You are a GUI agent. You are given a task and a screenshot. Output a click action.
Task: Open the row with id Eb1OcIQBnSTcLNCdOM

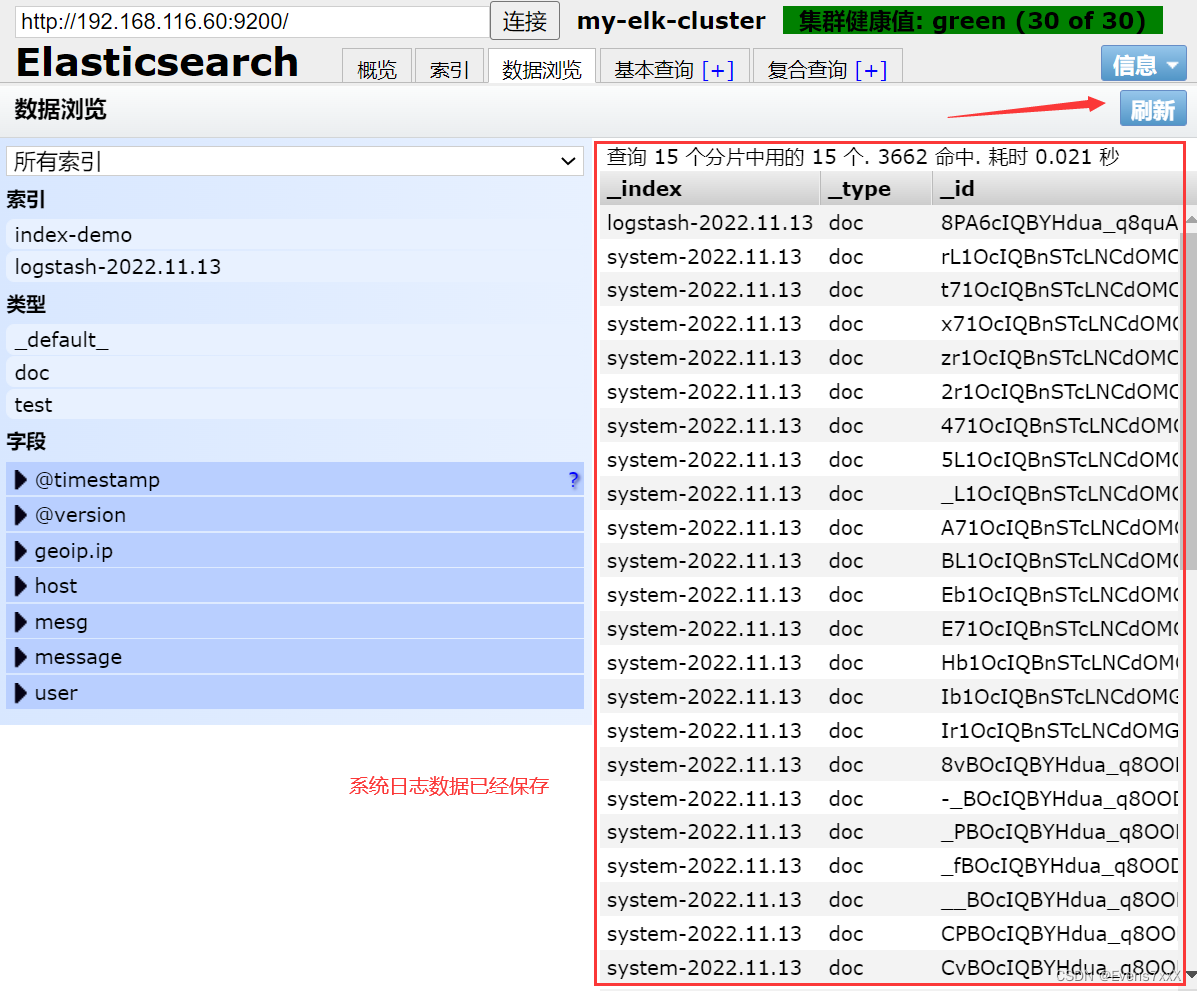pyautogui.click(x=889, y=595)
